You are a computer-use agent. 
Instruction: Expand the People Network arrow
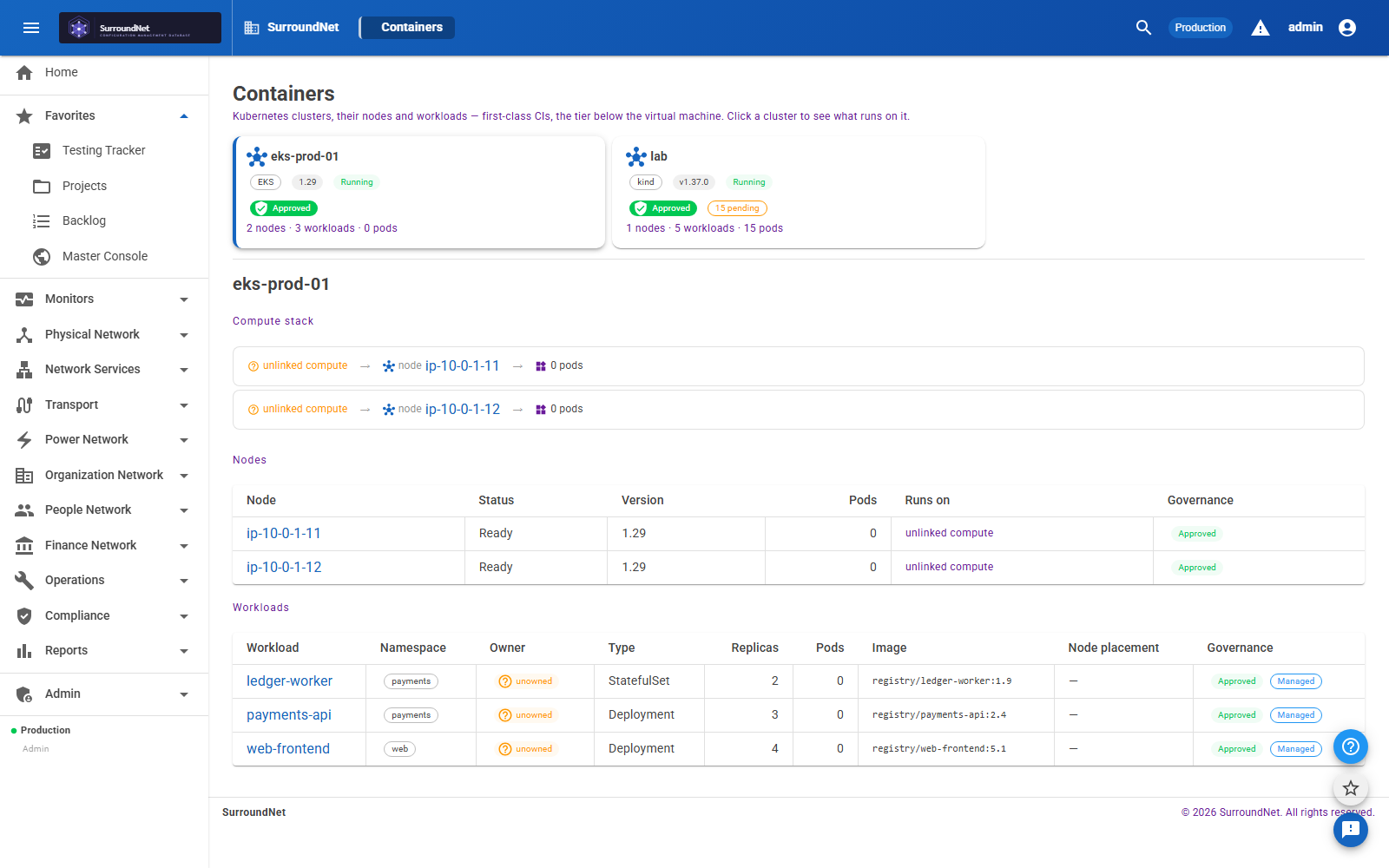(184, 510)
